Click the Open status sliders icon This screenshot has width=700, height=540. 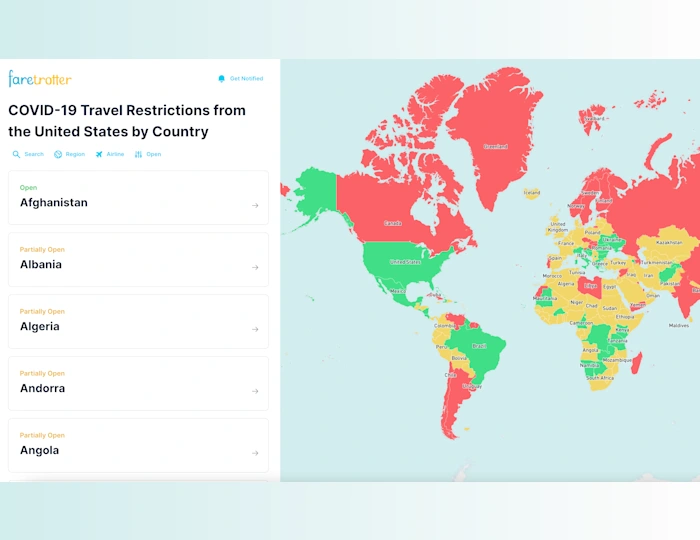(138, 154)
